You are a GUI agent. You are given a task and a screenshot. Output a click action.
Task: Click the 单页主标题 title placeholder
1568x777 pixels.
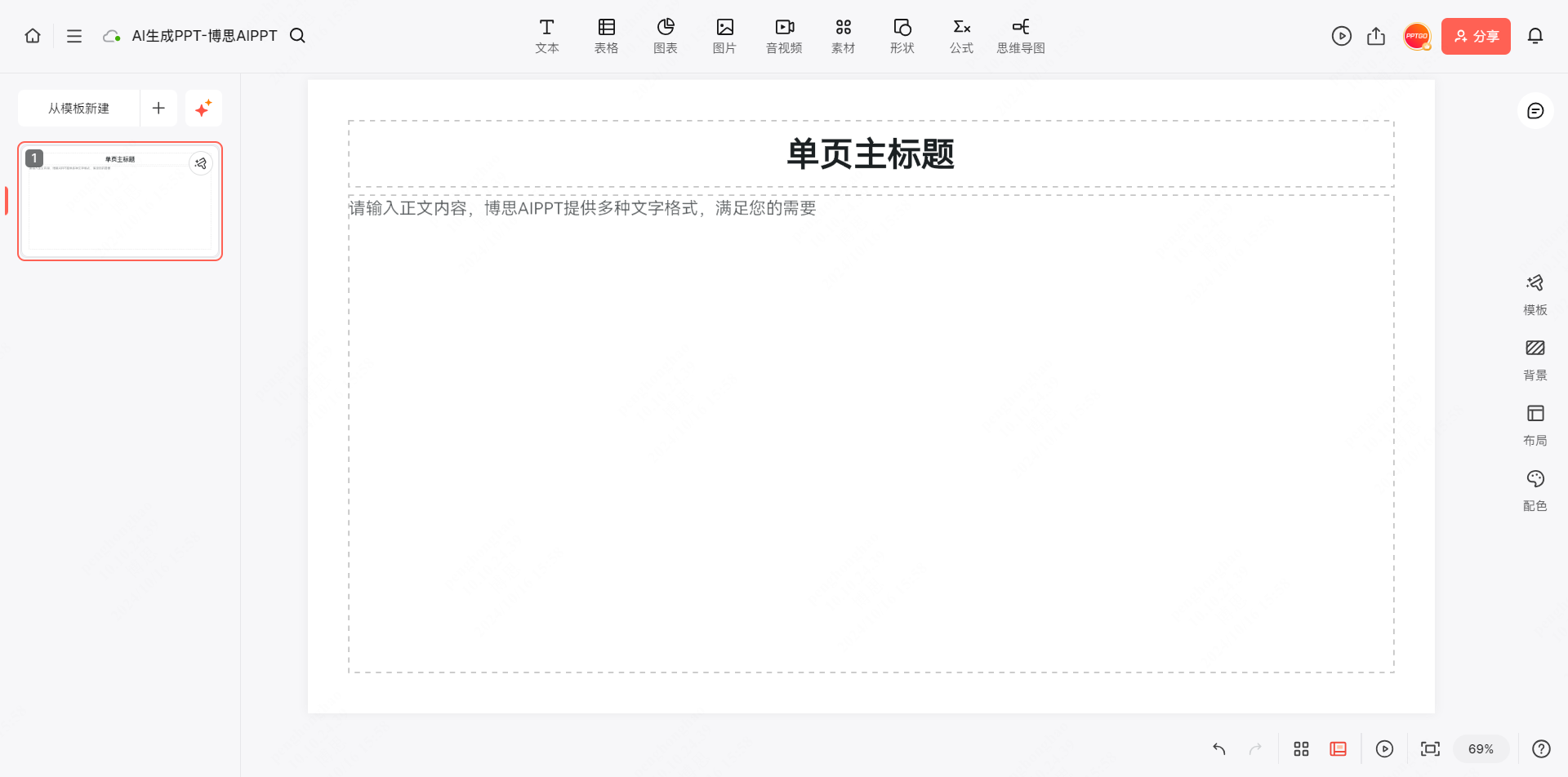click(x=871, y=154)
